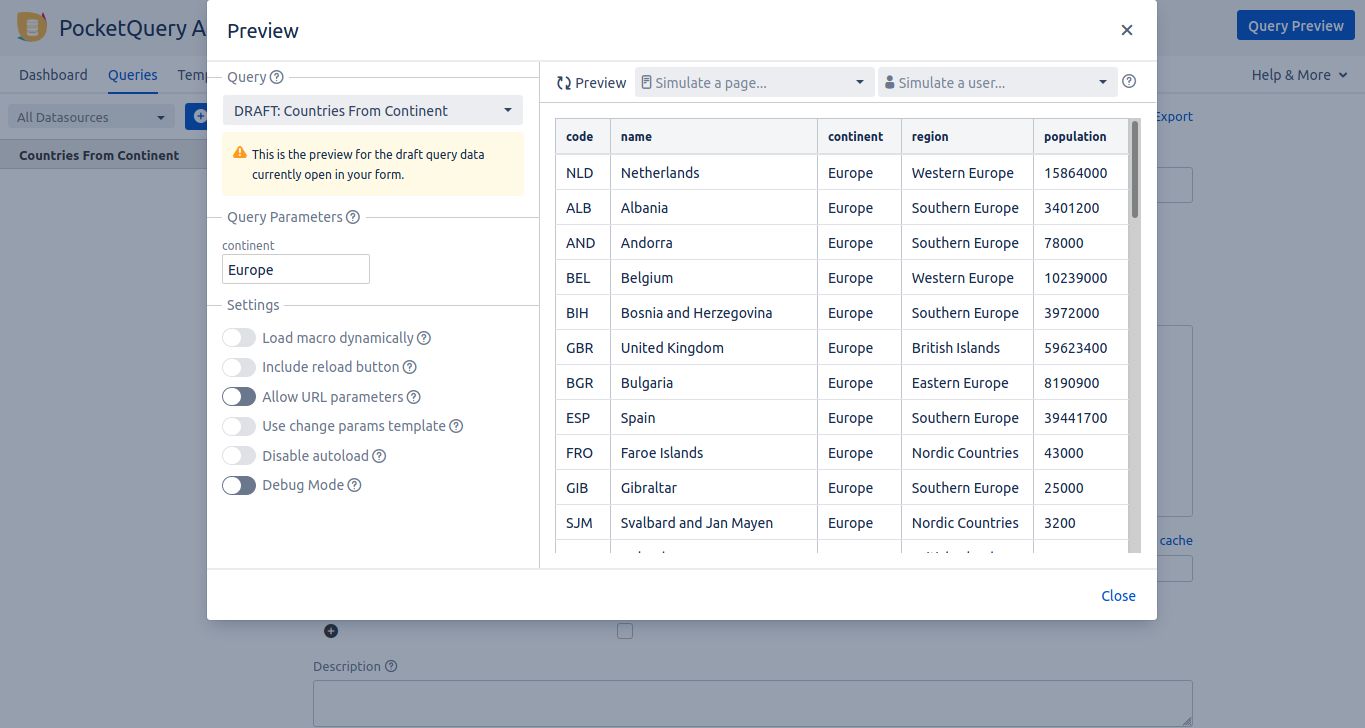This screenshot has width=1365, height=728.
Task: Click the Close link in dialog footer
Action: click(x=1118, y=596)
